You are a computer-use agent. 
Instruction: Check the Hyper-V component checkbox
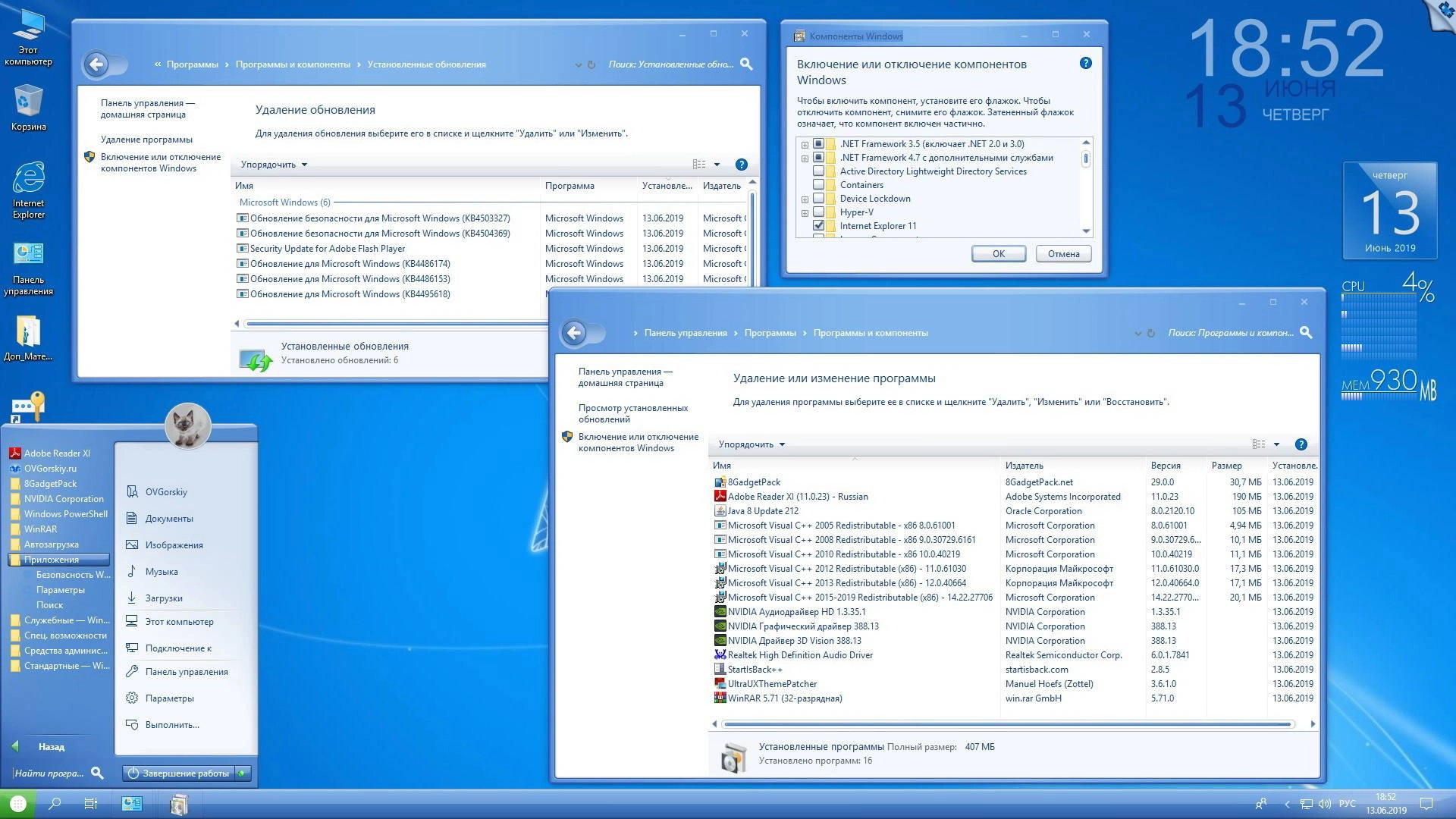(x=820, y=212)
